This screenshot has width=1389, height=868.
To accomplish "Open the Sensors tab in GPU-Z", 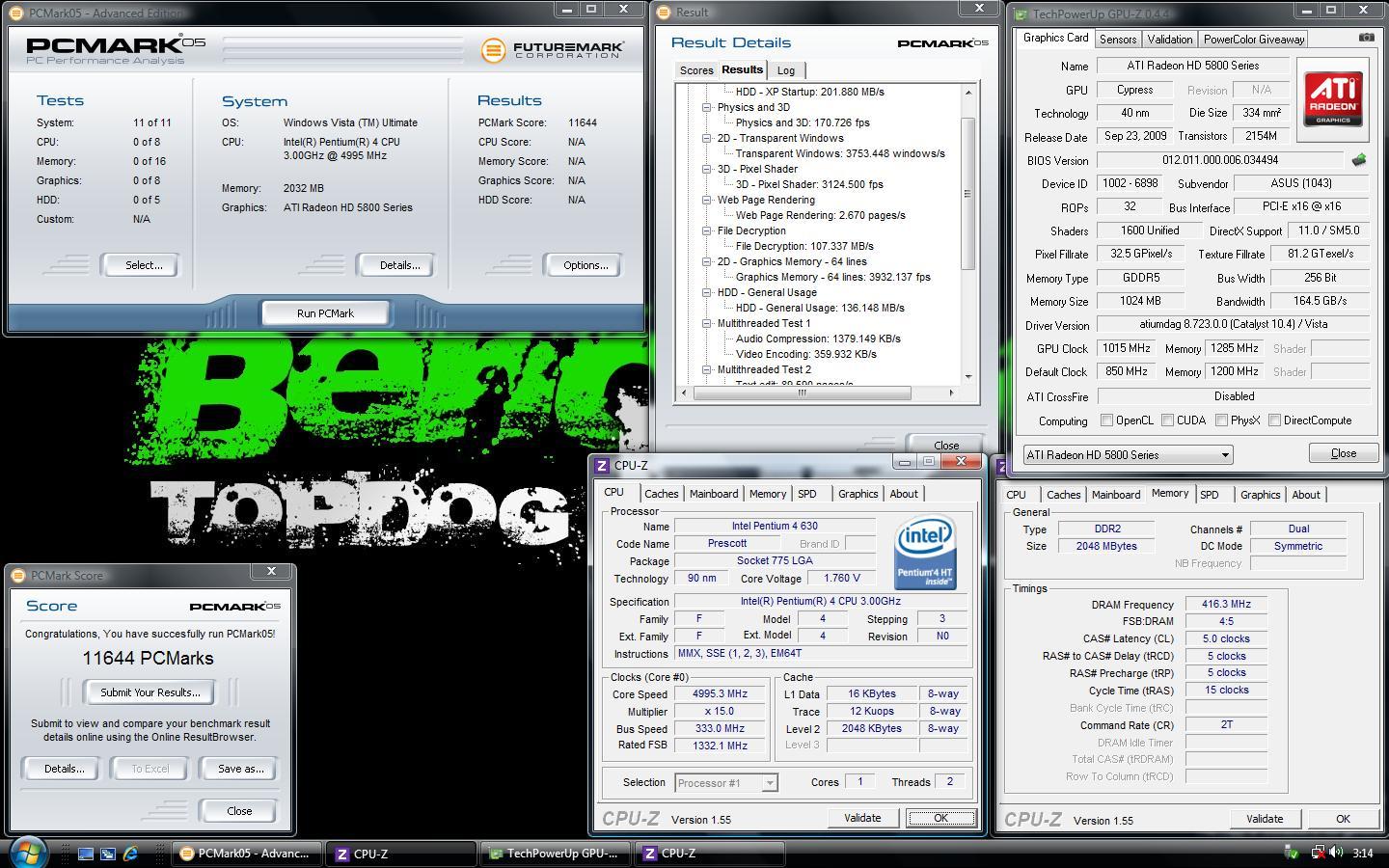I will coord(1118,40).
